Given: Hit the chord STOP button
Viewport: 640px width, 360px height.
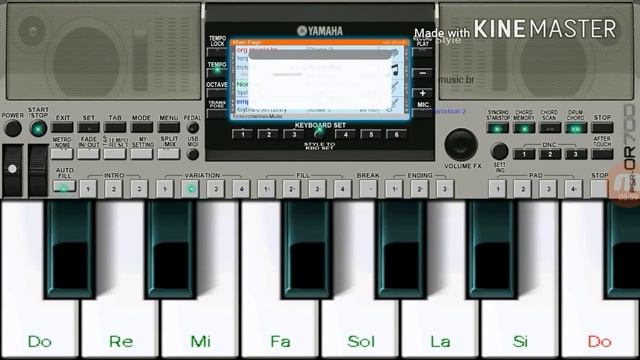Looking at the screenshot, I should pyautogui.click(x=602, y=128).
